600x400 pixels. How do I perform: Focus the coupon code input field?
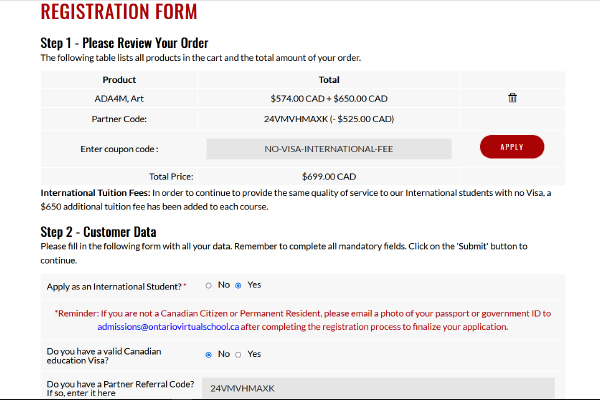pos(329,149)
